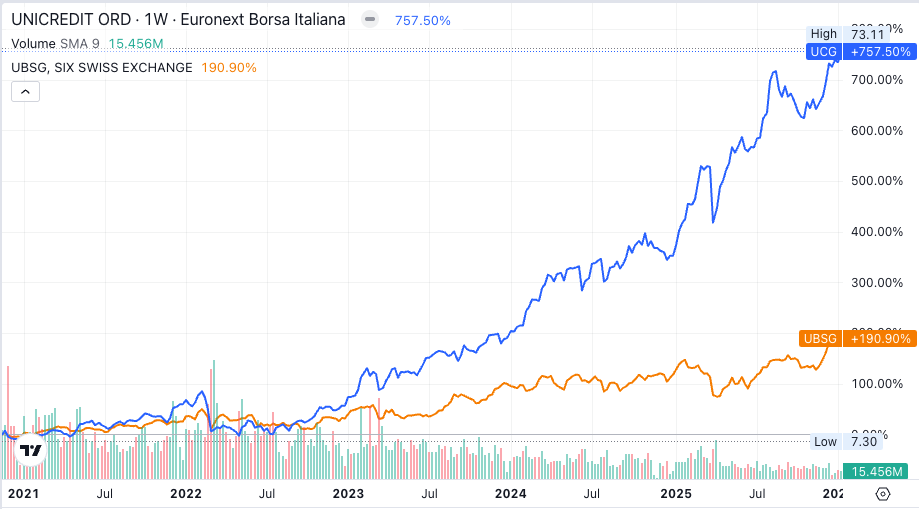This screenshot has width=919, height=509.
Task: Click the 2021 marker on time axis
Action: (x=23, y=493)
